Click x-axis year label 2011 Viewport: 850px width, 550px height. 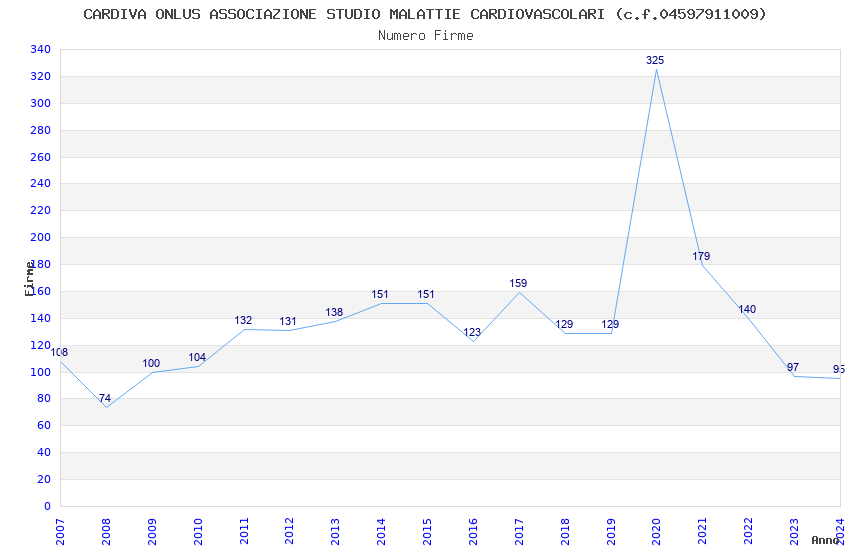click(x=244, y=531)
